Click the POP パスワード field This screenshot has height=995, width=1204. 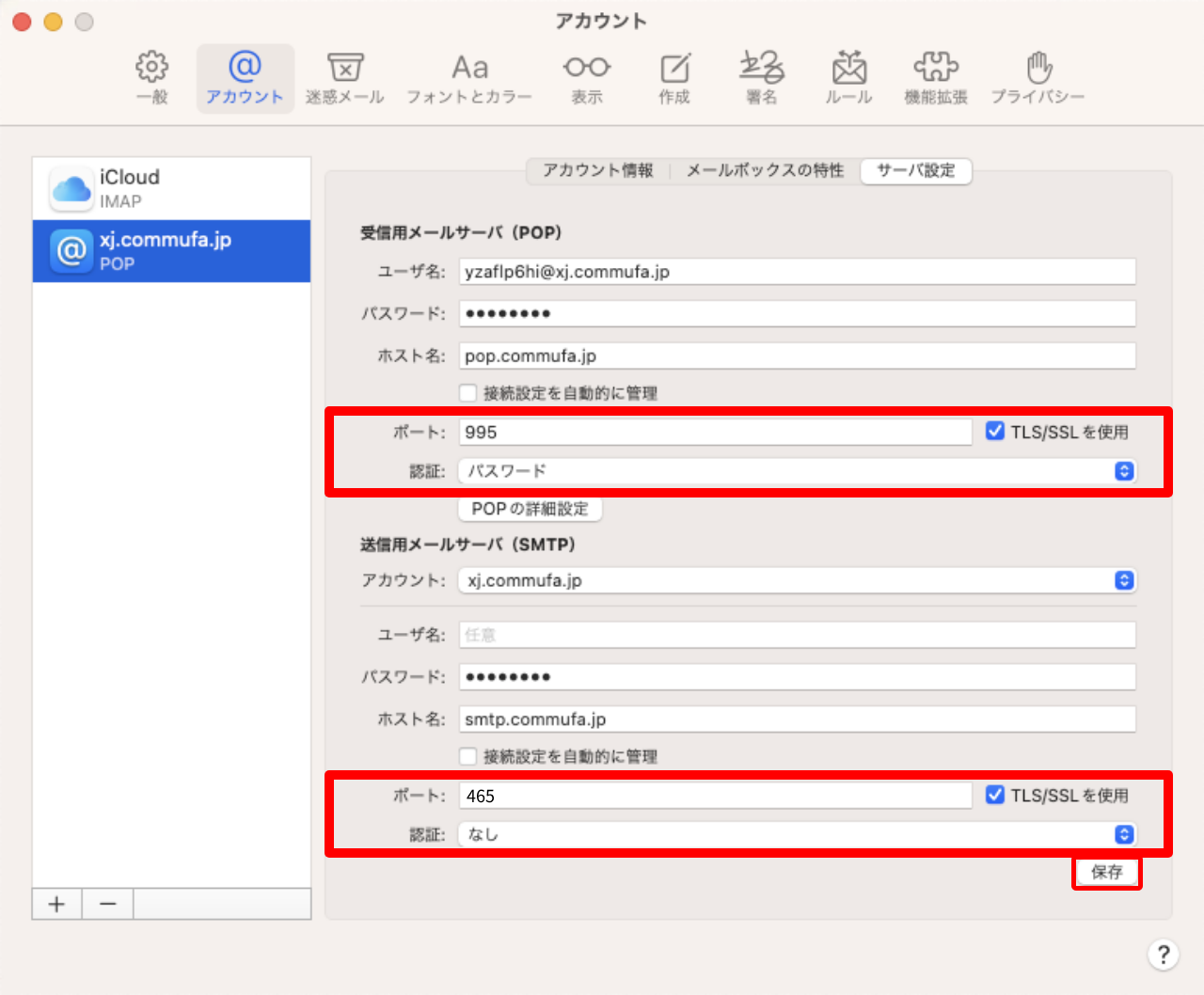(797, 313)
